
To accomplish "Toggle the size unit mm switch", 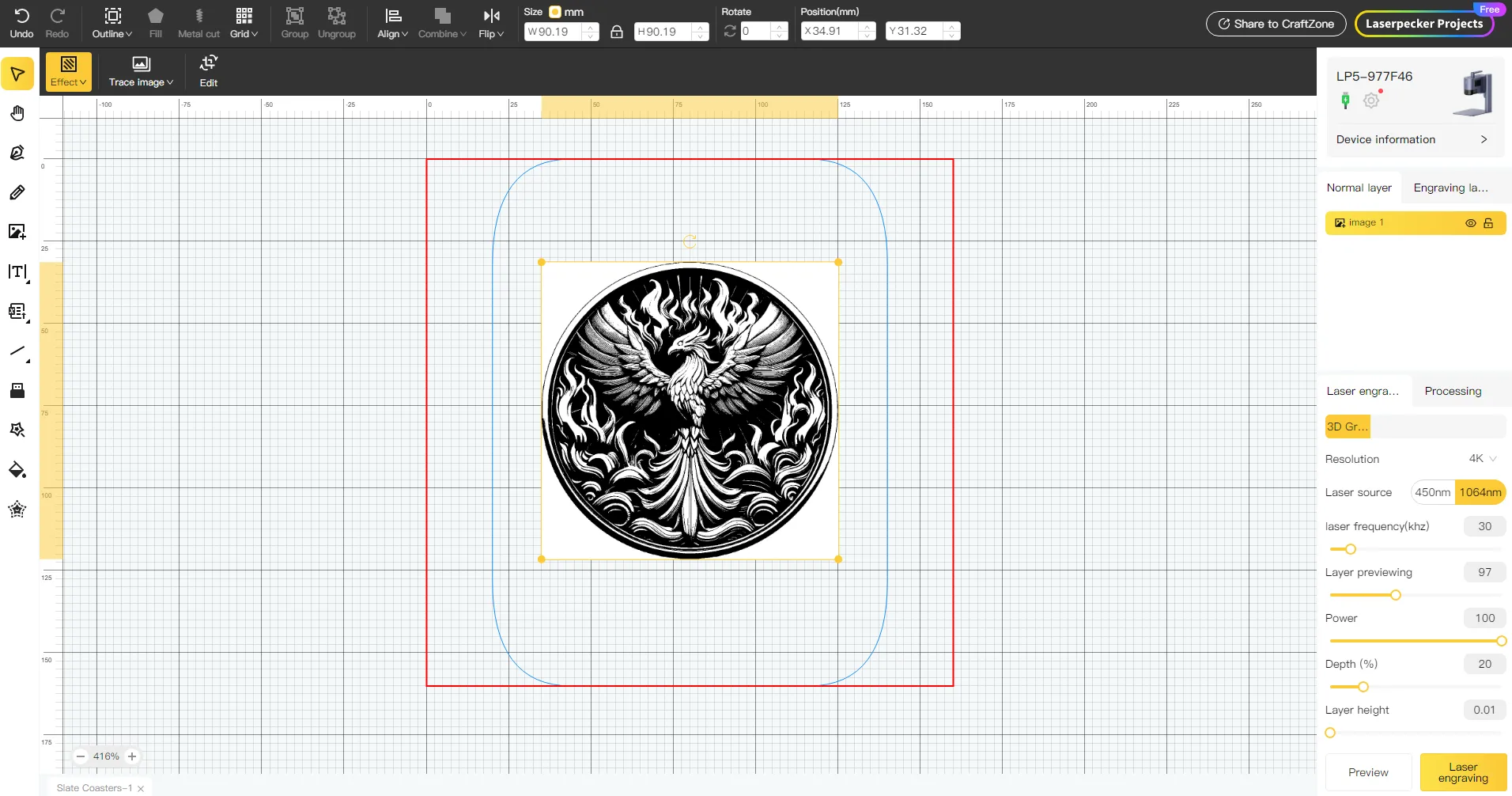I will (555, 12).
